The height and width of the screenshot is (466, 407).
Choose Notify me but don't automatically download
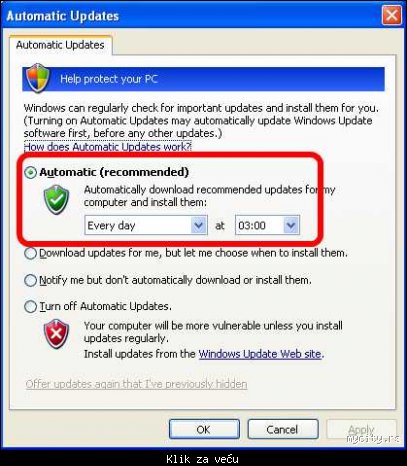(30, 280)
